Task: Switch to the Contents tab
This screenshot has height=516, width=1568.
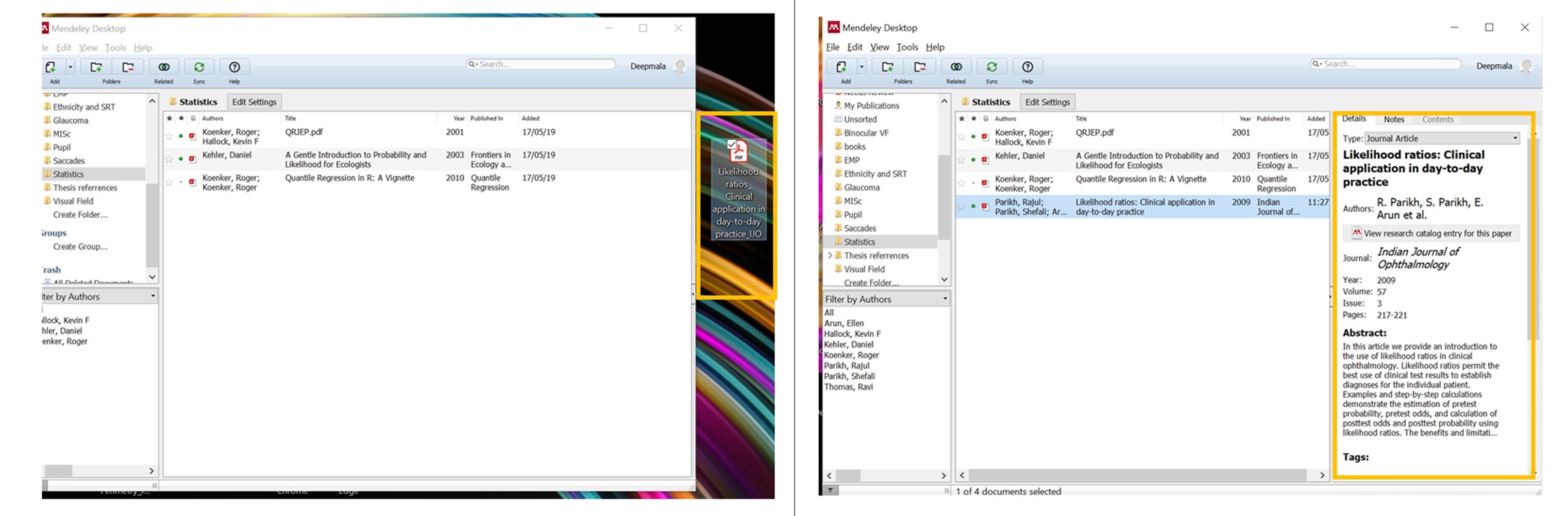Action: 1437,120
